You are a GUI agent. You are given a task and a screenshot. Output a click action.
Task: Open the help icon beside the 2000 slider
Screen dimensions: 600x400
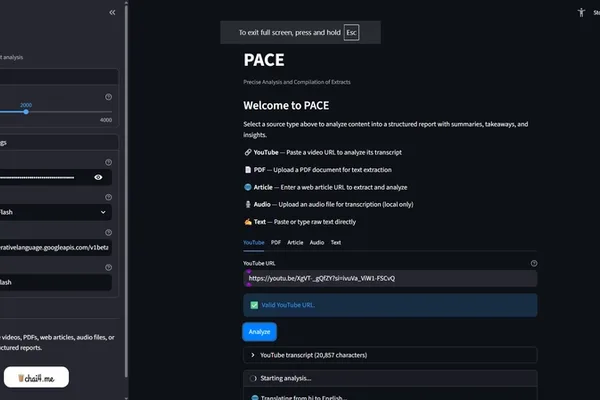[109, 97]
